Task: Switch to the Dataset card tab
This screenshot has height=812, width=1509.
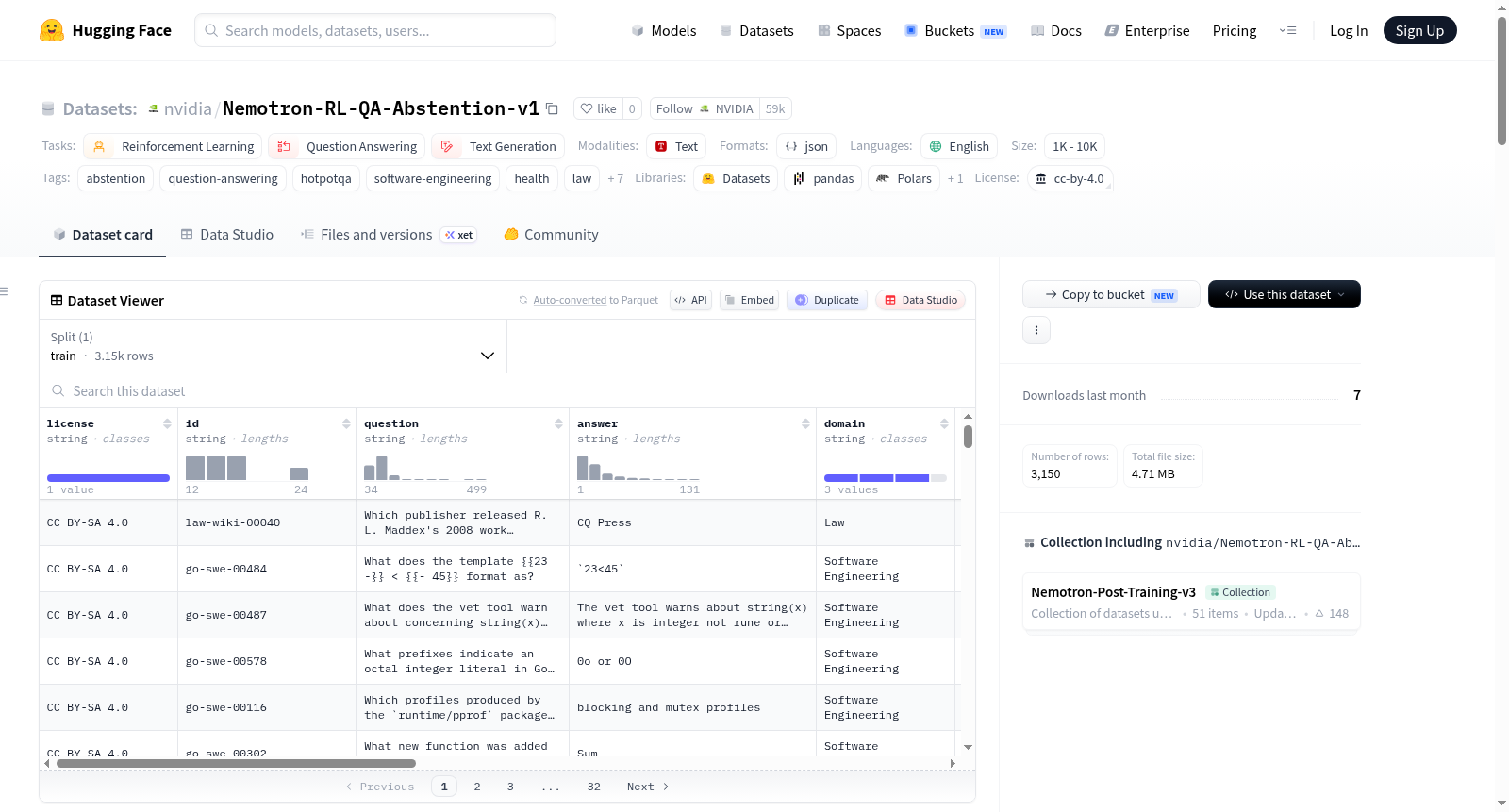Action: 103,235
